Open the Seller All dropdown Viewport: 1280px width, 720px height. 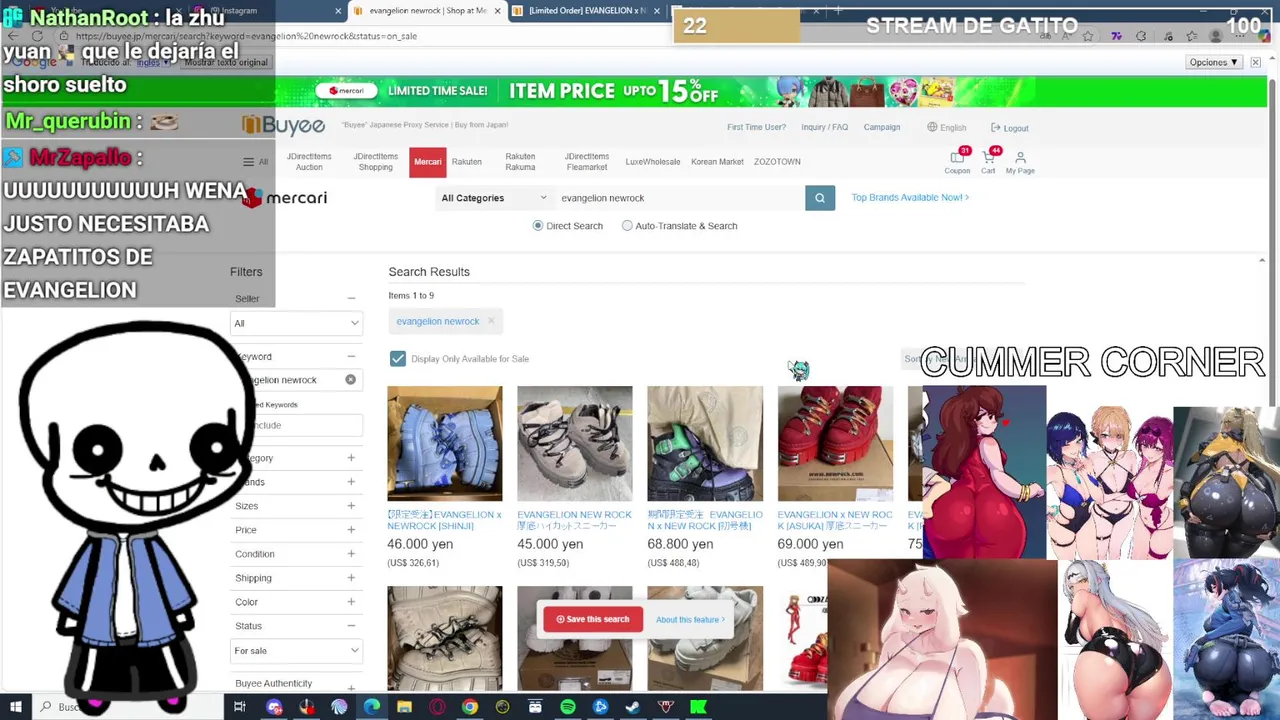pos(296,323)
